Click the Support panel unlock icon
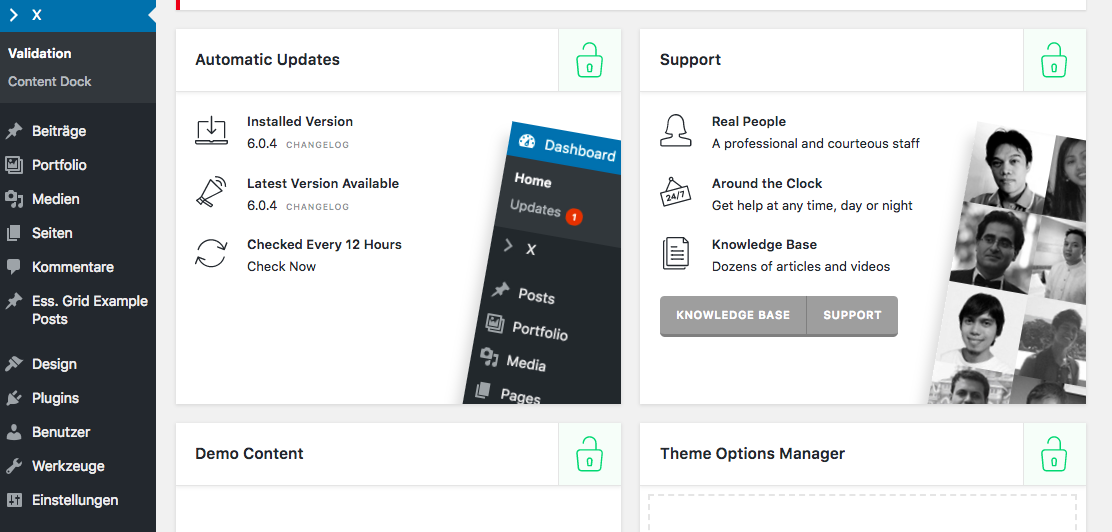Viewport: 1112px width, 532px height. point(1054,60)
